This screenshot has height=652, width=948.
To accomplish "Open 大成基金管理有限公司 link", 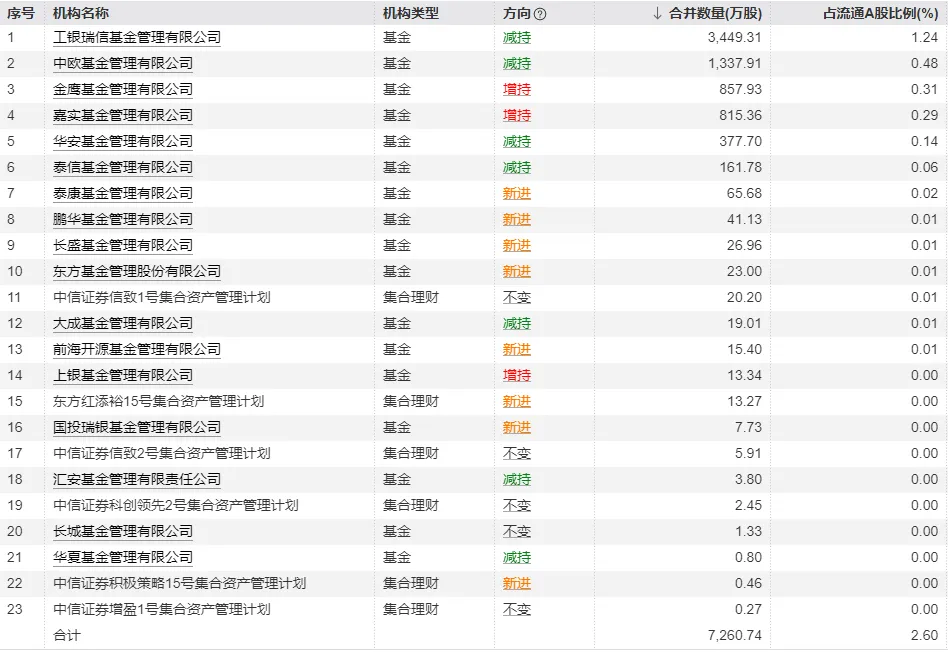I will (x=123, y=324).
